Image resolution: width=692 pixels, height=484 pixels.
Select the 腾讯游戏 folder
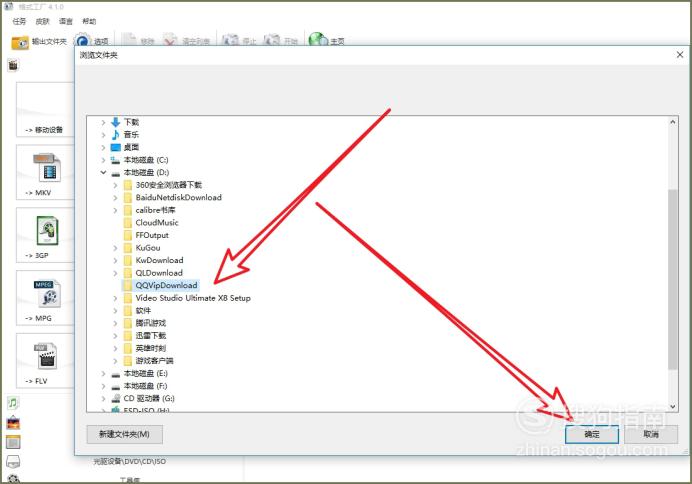pos(150,323)
